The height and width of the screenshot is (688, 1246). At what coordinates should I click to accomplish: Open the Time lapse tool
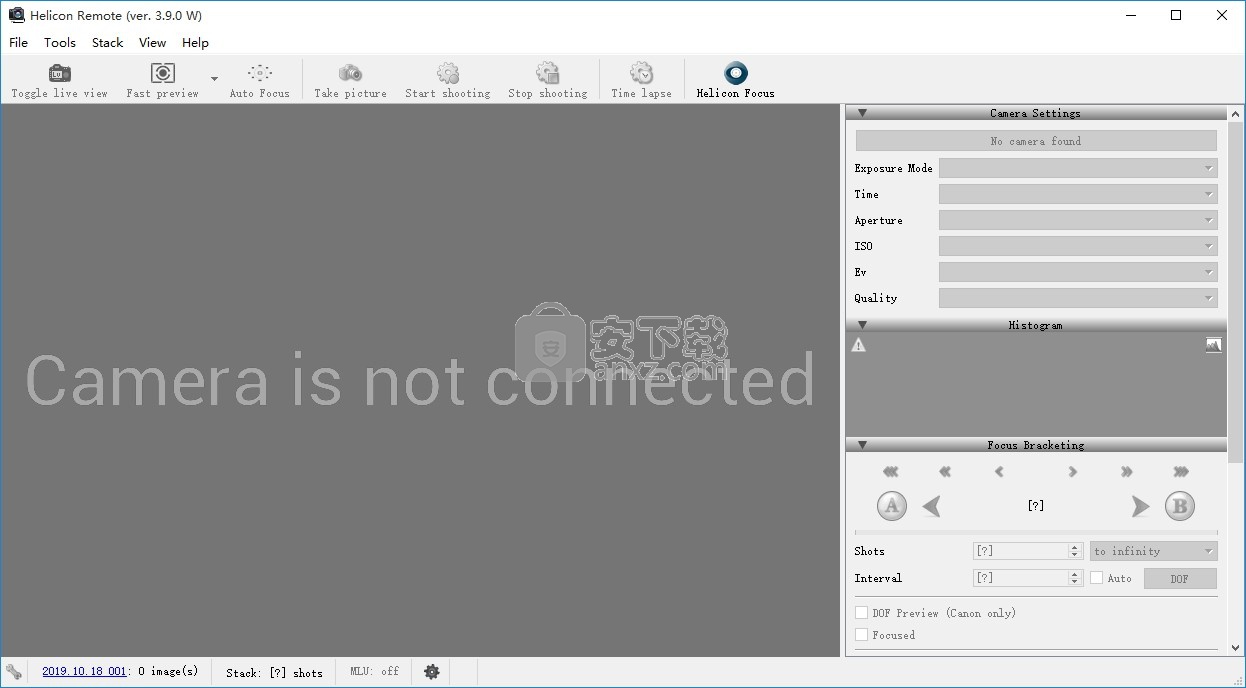641,80
